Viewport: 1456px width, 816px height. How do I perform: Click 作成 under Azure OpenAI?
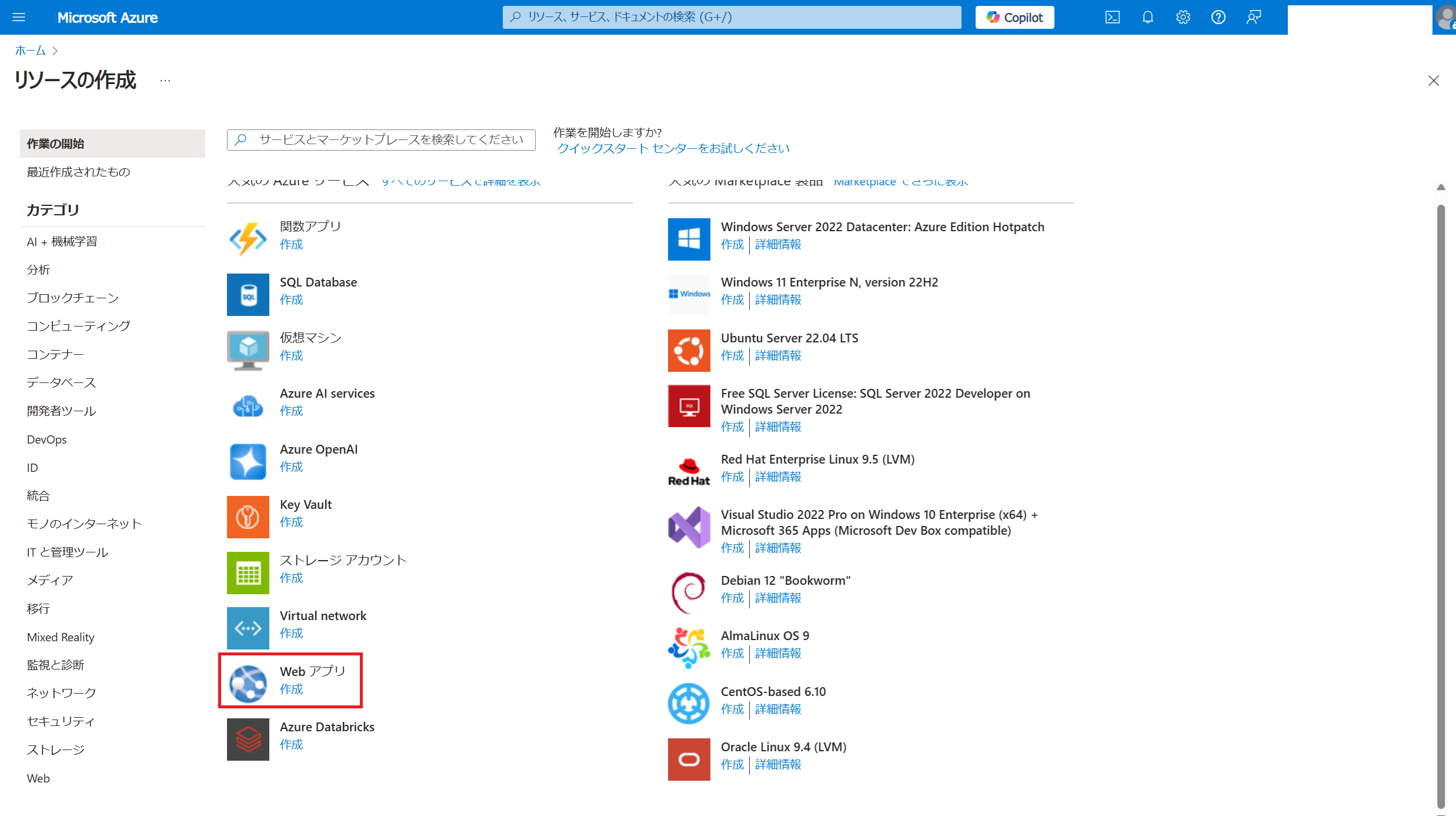click(291, 467)
